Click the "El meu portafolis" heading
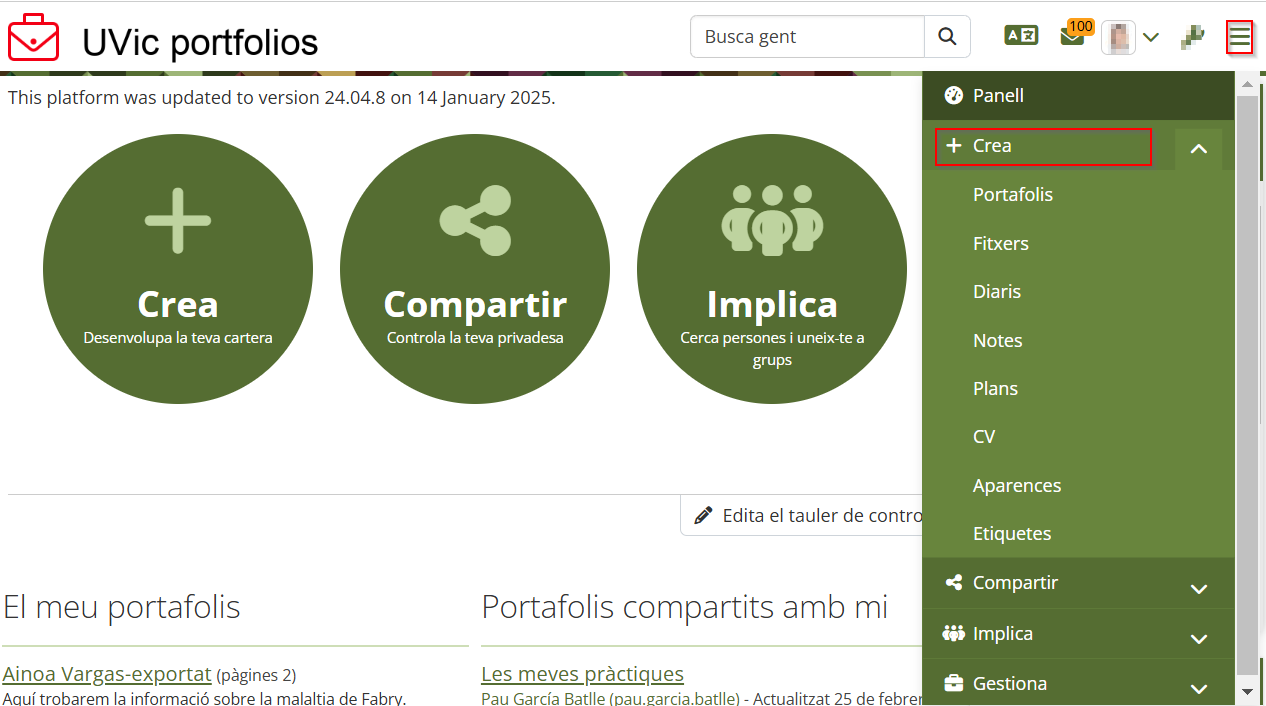 click(121, 606)
